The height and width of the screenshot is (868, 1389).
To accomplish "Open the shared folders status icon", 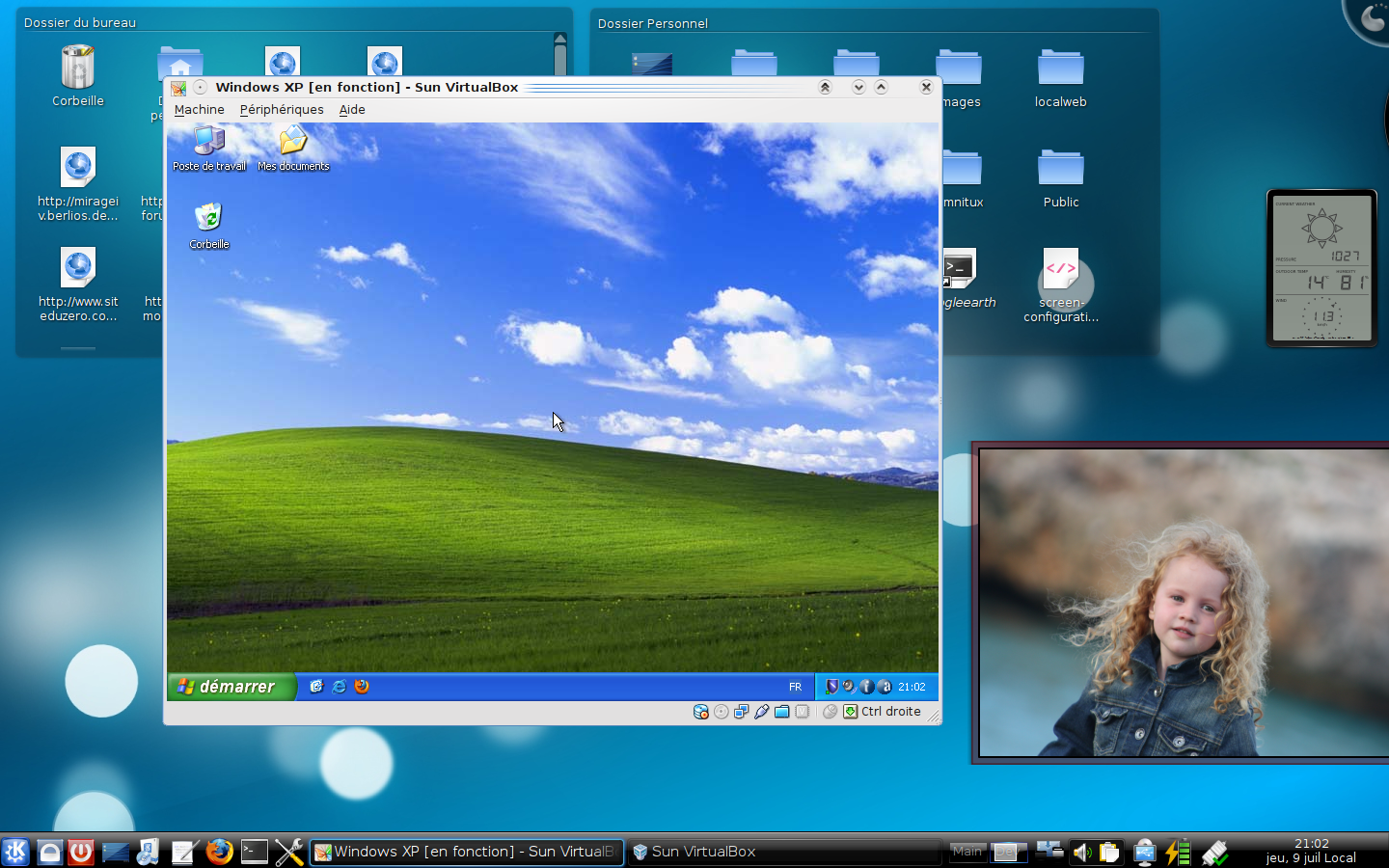I will point(782,712).
